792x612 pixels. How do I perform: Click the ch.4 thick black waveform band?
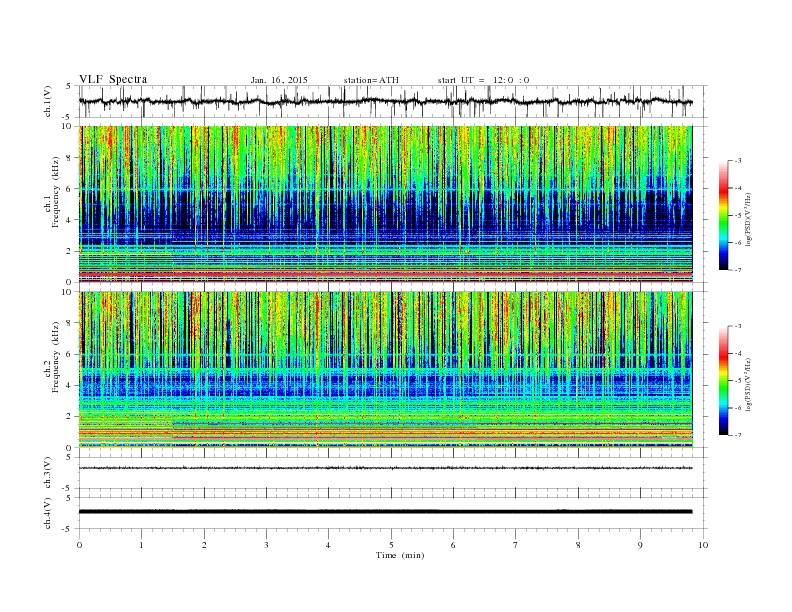click(x=386, y=512)
